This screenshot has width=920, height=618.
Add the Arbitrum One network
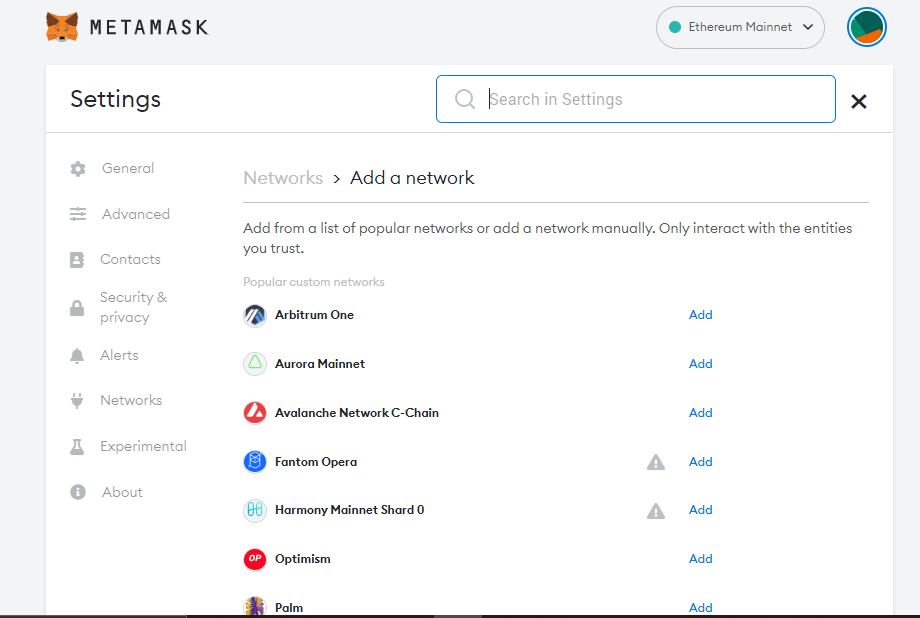tap(701, 315)
